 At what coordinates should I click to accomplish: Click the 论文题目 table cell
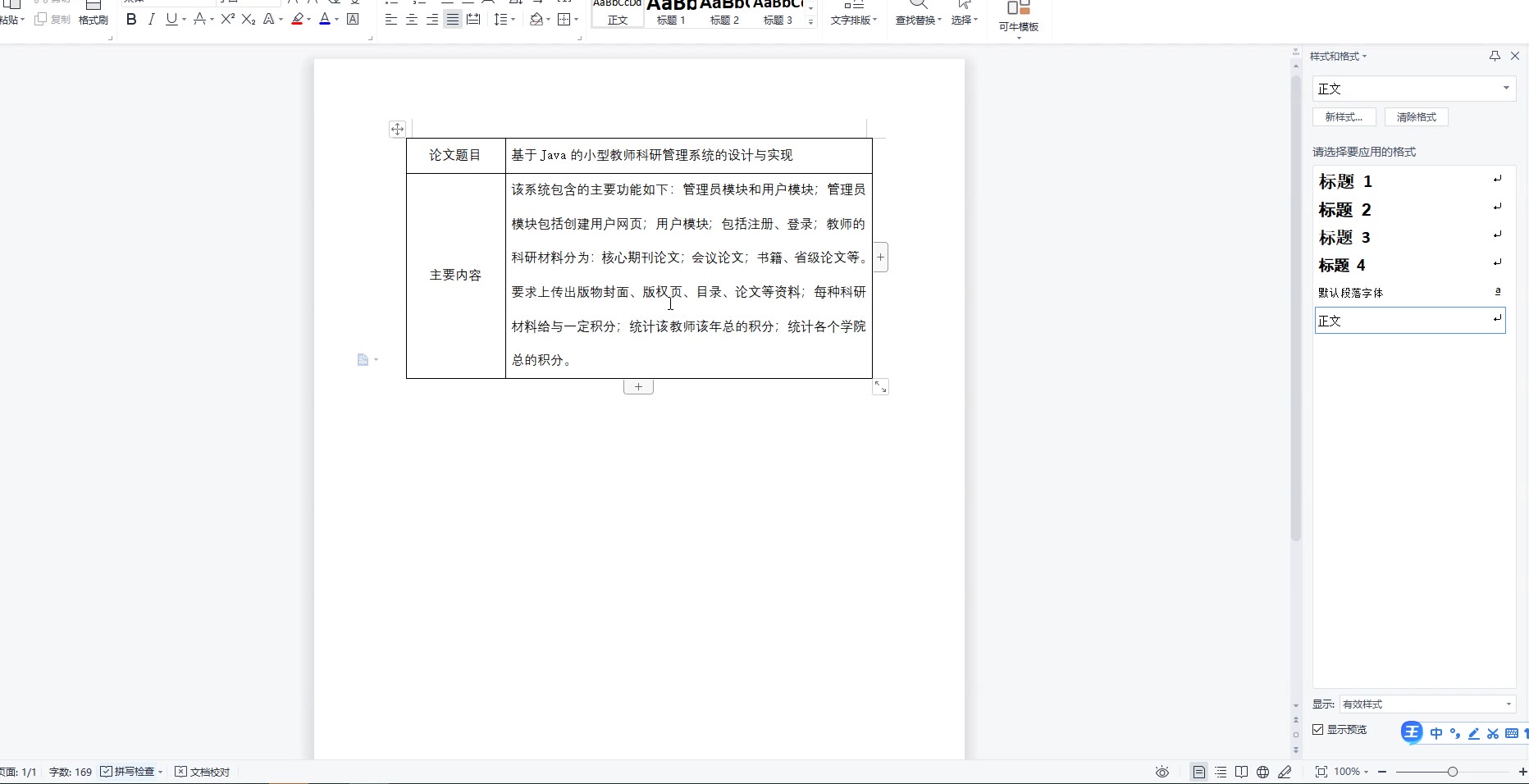(x=455, y=155)
